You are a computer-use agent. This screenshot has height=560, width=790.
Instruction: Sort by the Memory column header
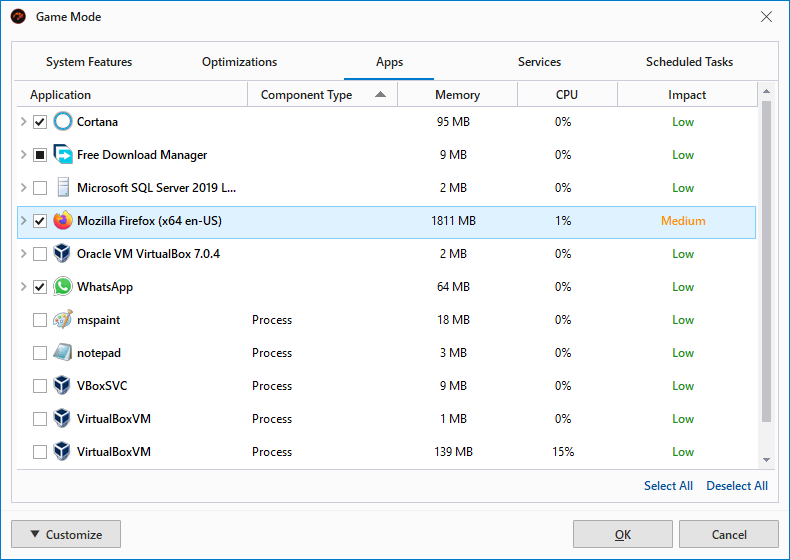point(457,95)
